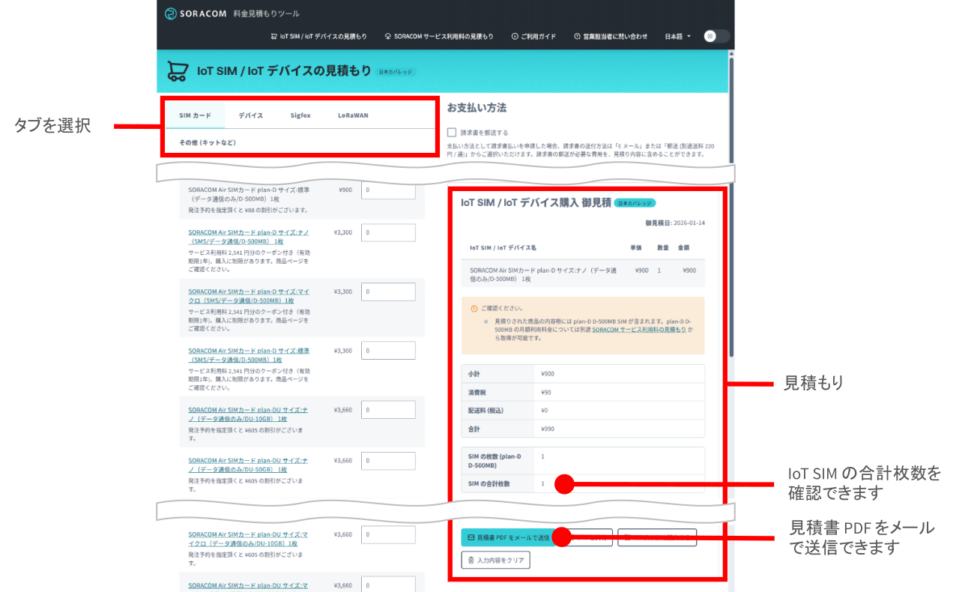
Task: Click the cart icon next to IoT SIM / IoT デバイスの見積もり in the top nav
Action: pyautogui.click(x=274, y=36)
